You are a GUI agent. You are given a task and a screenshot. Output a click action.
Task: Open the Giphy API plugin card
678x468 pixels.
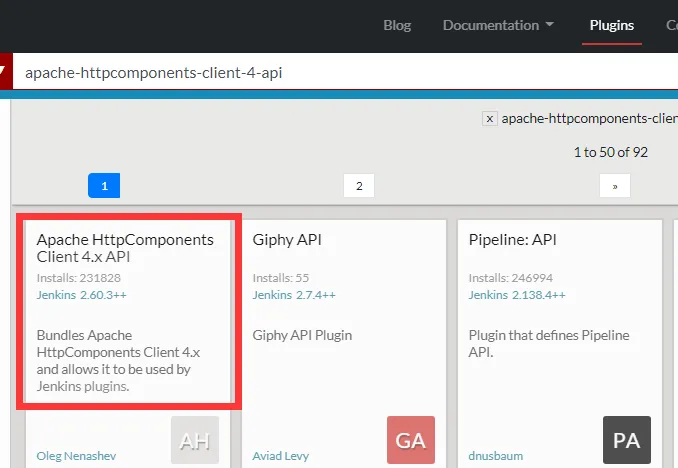point(287,240)
